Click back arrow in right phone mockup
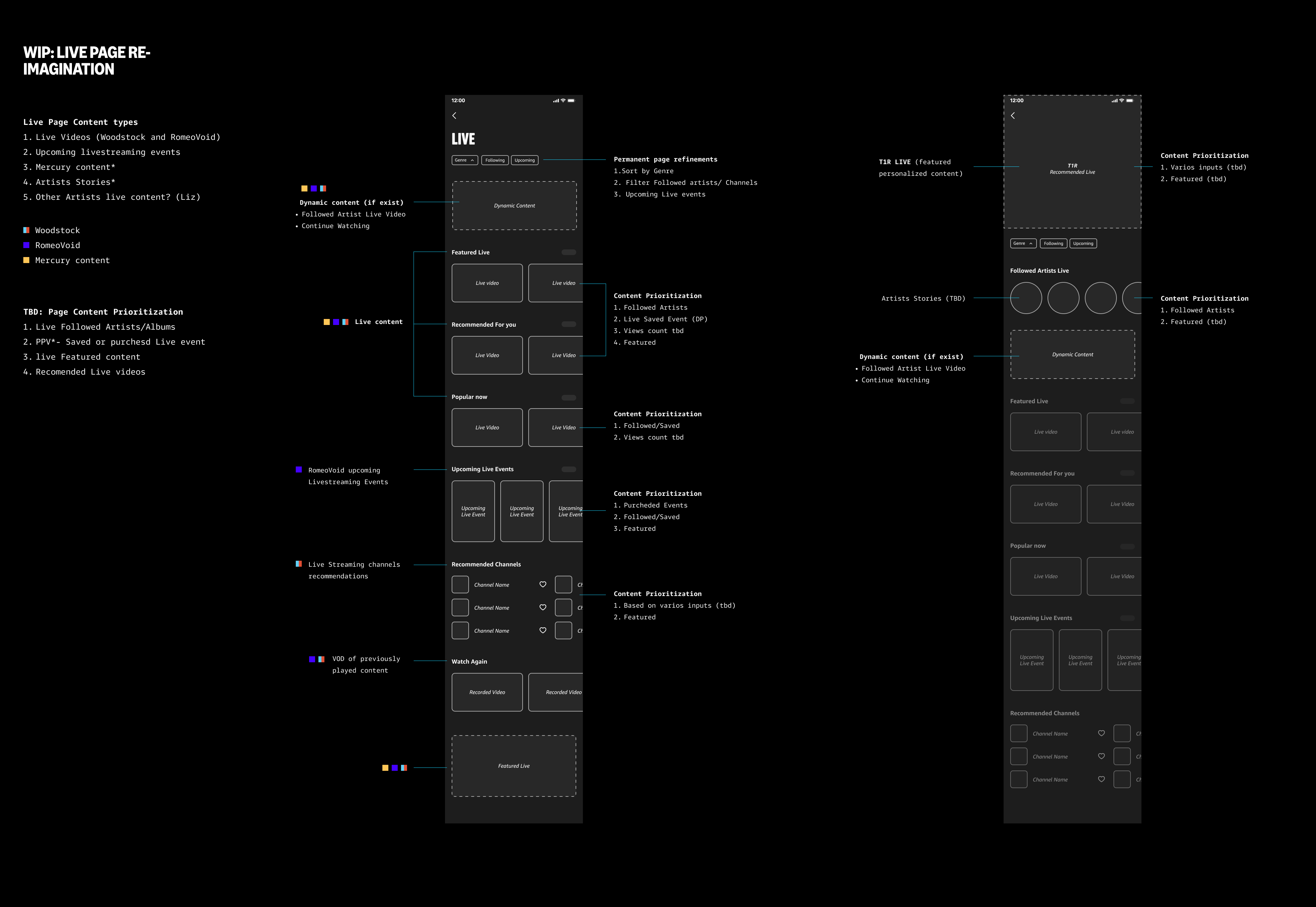The width and height of the screenshot is (1316, 907). click(x=1013, y=115)
